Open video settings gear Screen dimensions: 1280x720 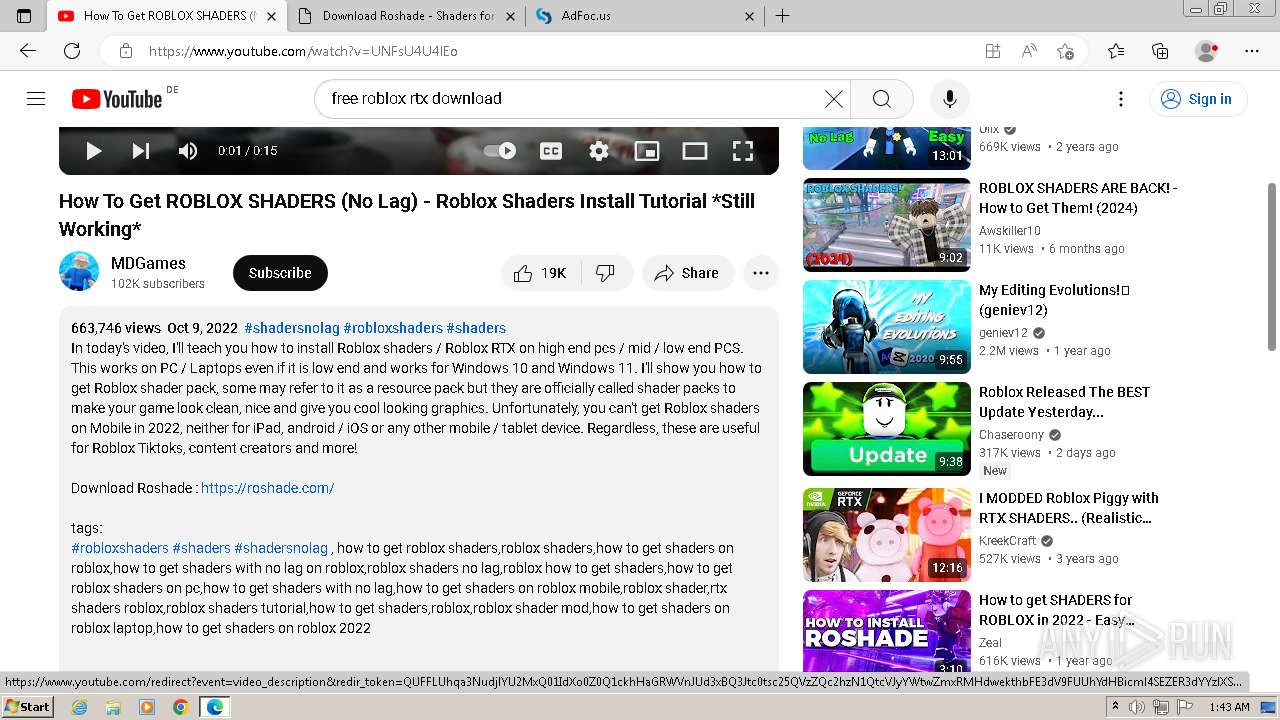[599, 151]
